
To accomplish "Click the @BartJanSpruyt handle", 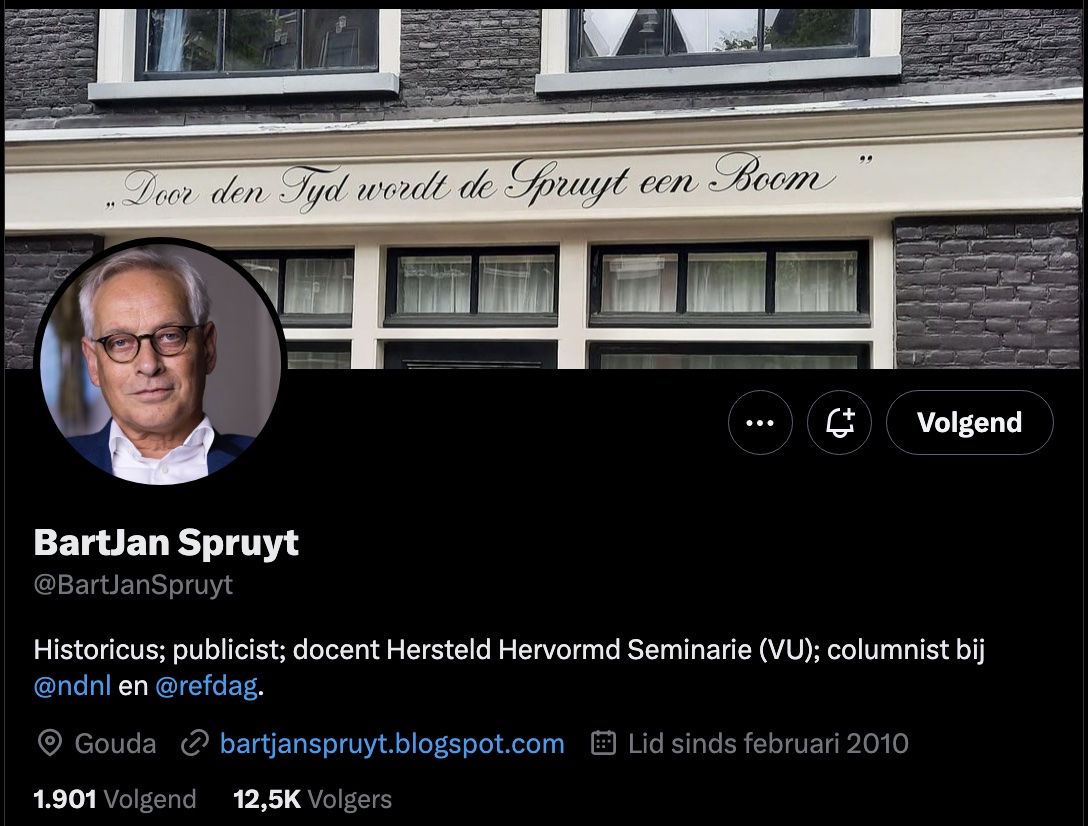I will [x=133, y=584].
